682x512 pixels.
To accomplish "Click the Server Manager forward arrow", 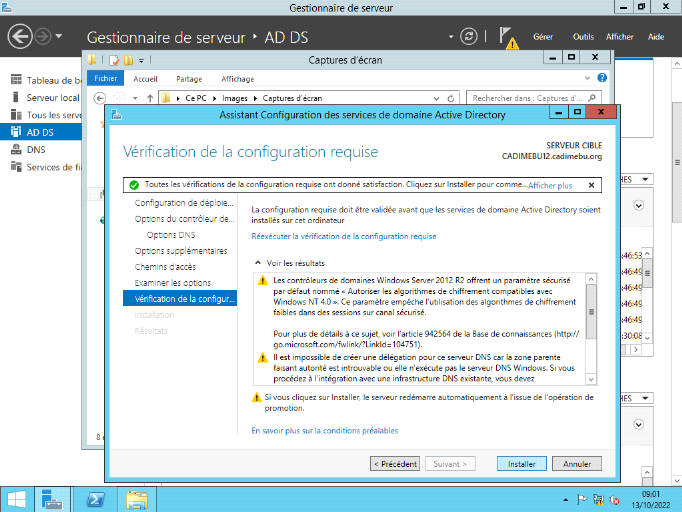I will point(43,37).
